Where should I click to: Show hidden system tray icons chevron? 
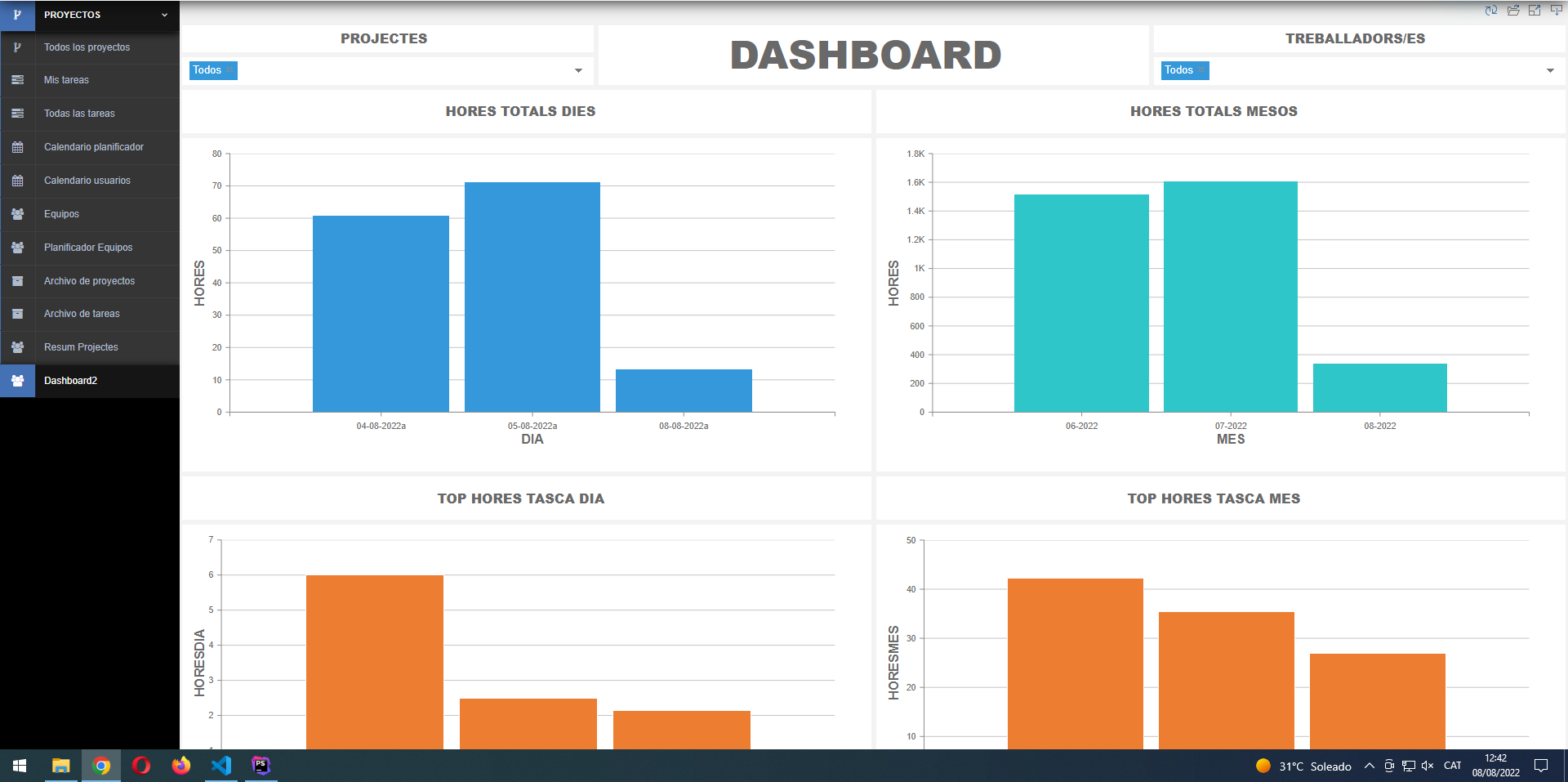coord(1370,766)
